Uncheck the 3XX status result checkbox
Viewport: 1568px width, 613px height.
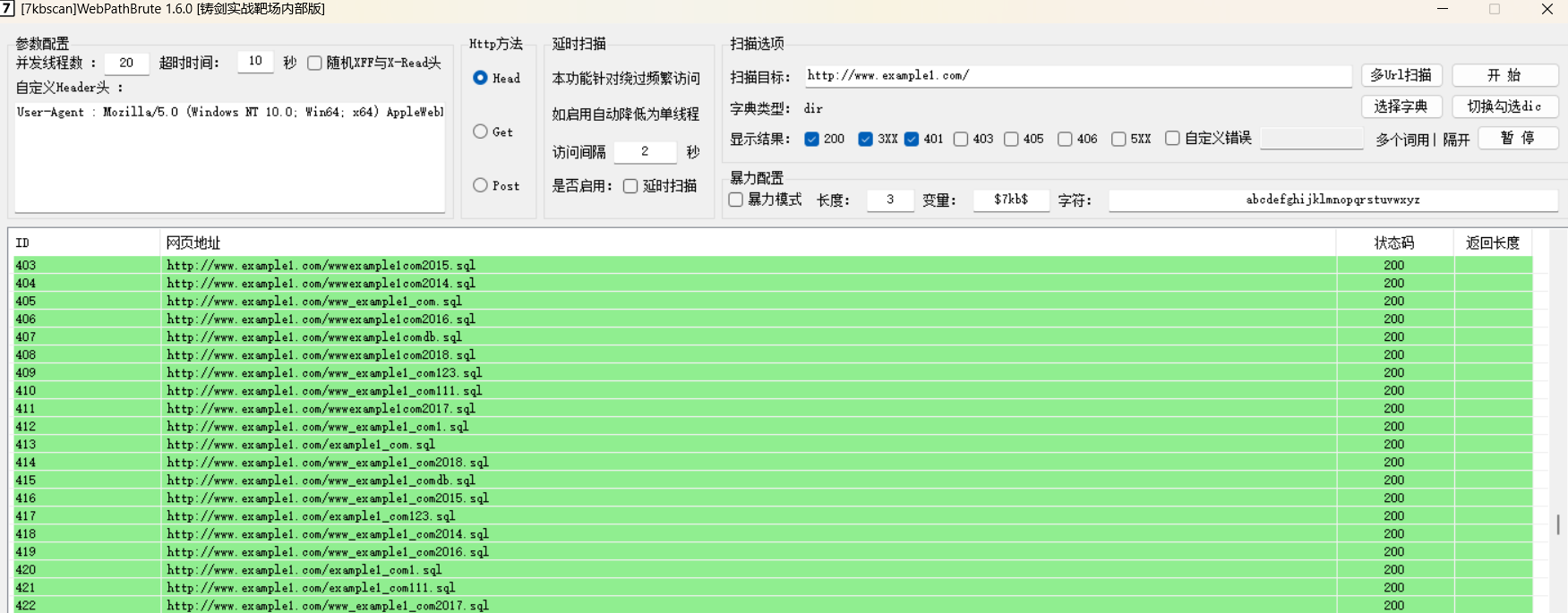click(x=865, y=139)
